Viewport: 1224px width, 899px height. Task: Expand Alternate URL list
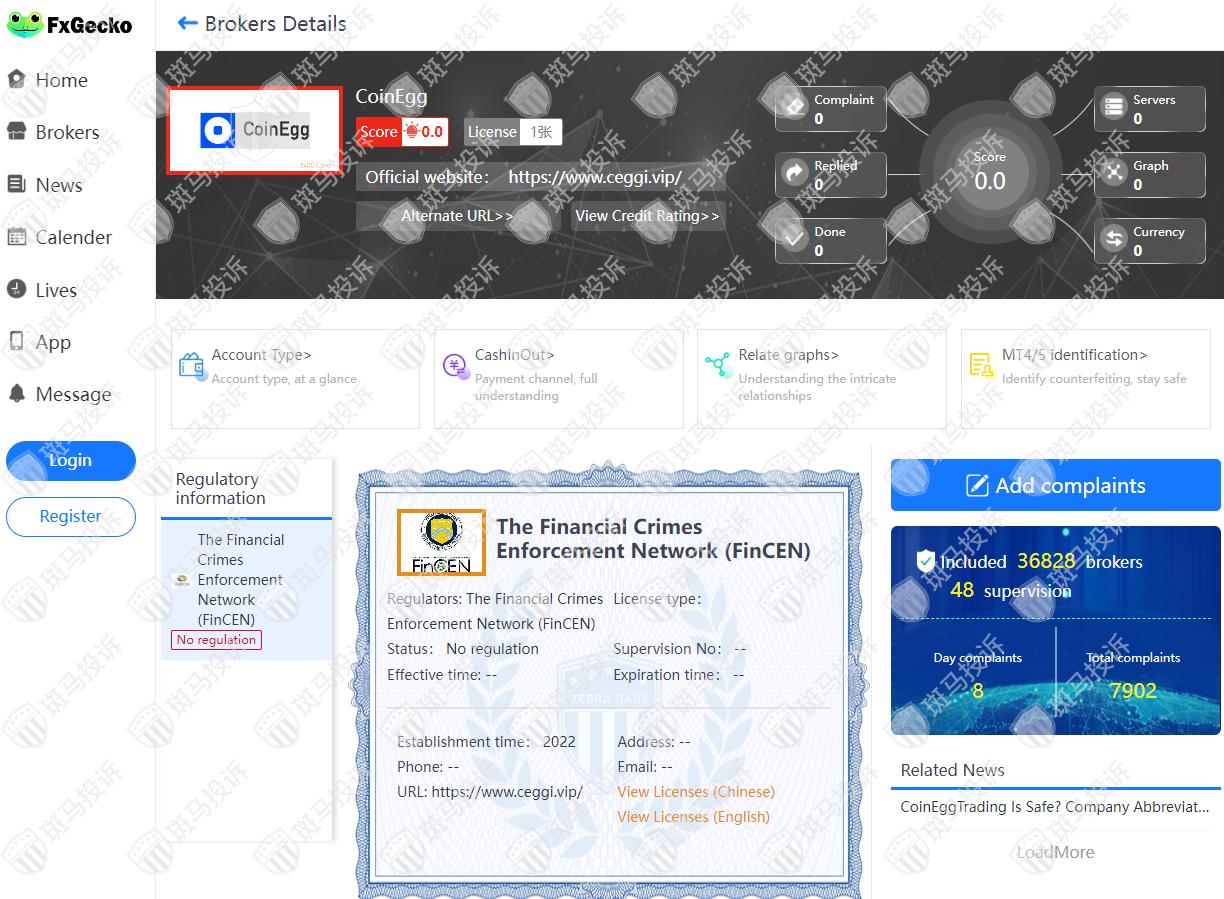(457, 216)
